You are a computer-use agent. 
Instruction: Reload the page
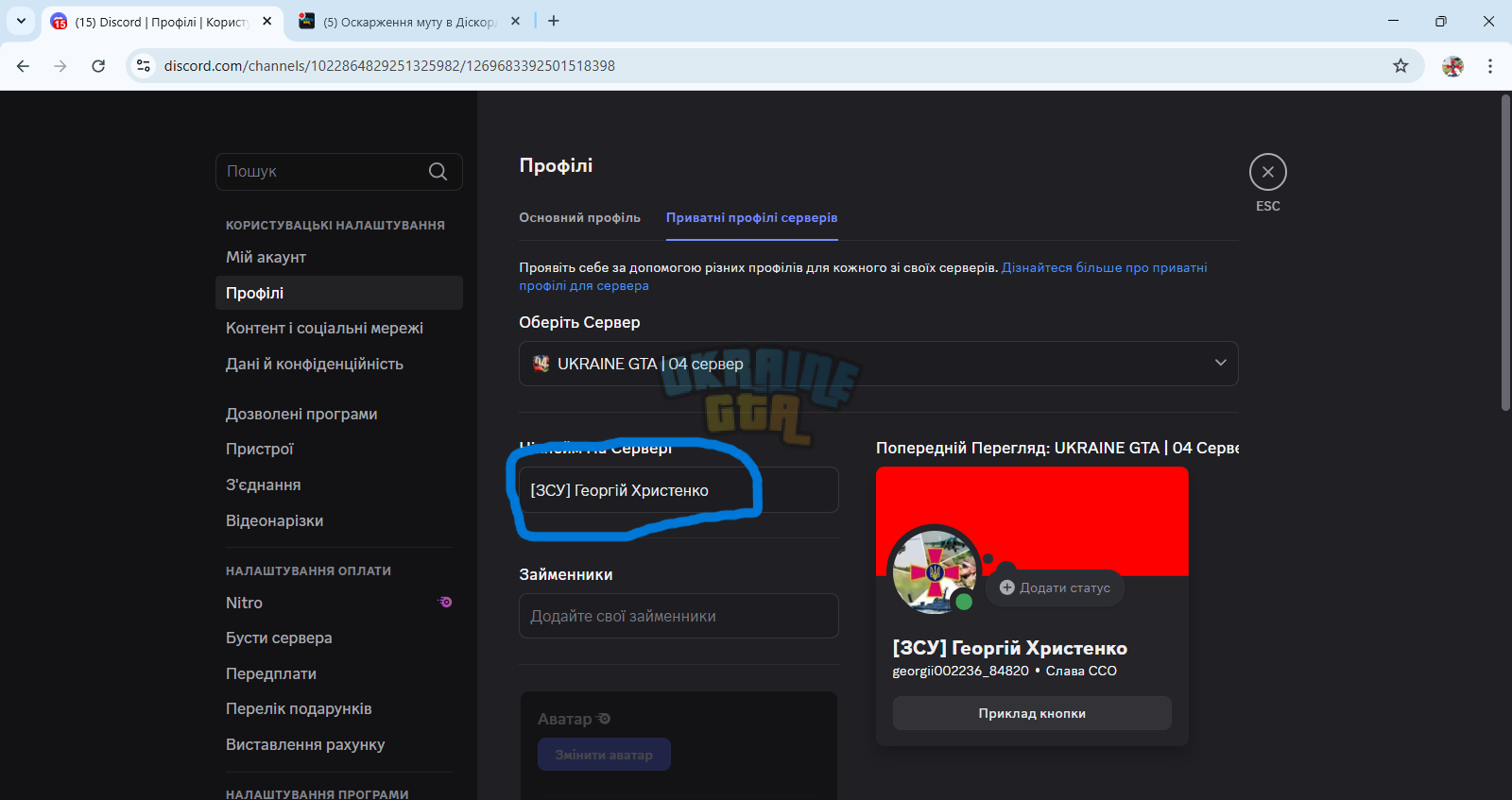tap(98, 66)
